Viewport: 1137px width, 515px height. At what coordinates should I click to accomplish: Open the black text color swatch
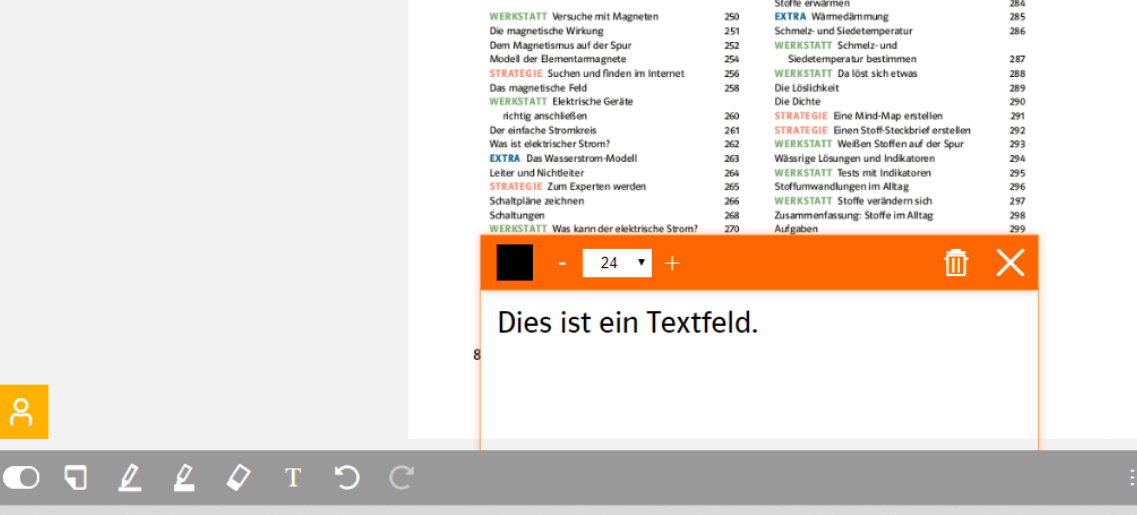click(x=515, y=263)
